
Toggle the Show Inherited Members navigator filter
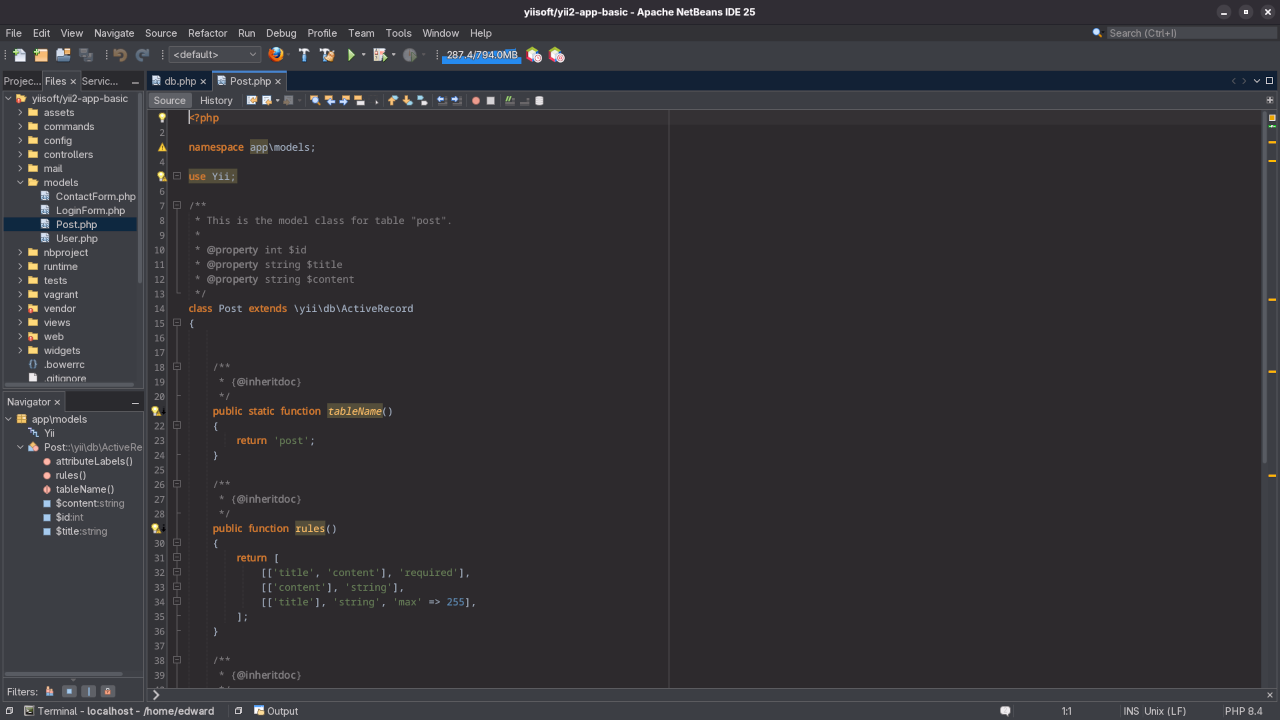click(50, 691)
